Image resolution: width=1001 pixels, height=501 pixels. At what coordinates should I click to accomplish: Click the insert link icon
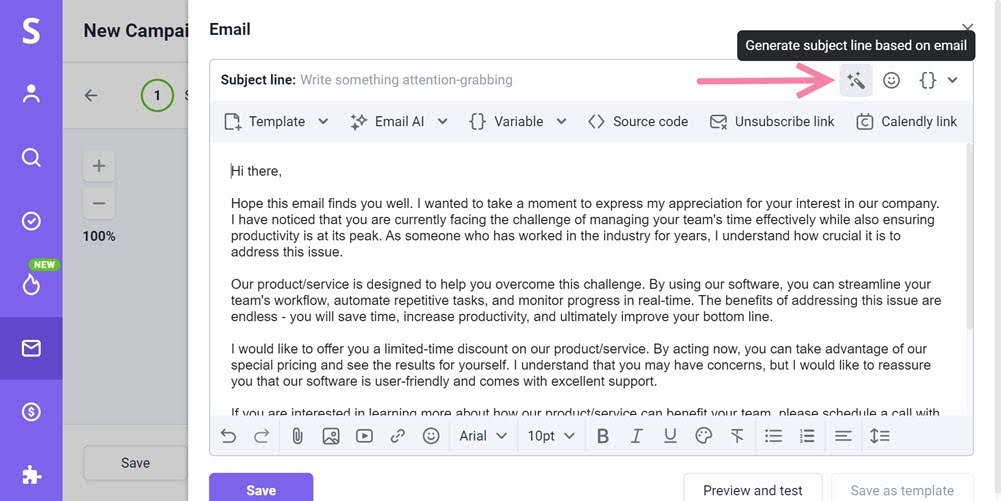pyautogui.click(x=397, y=436)
